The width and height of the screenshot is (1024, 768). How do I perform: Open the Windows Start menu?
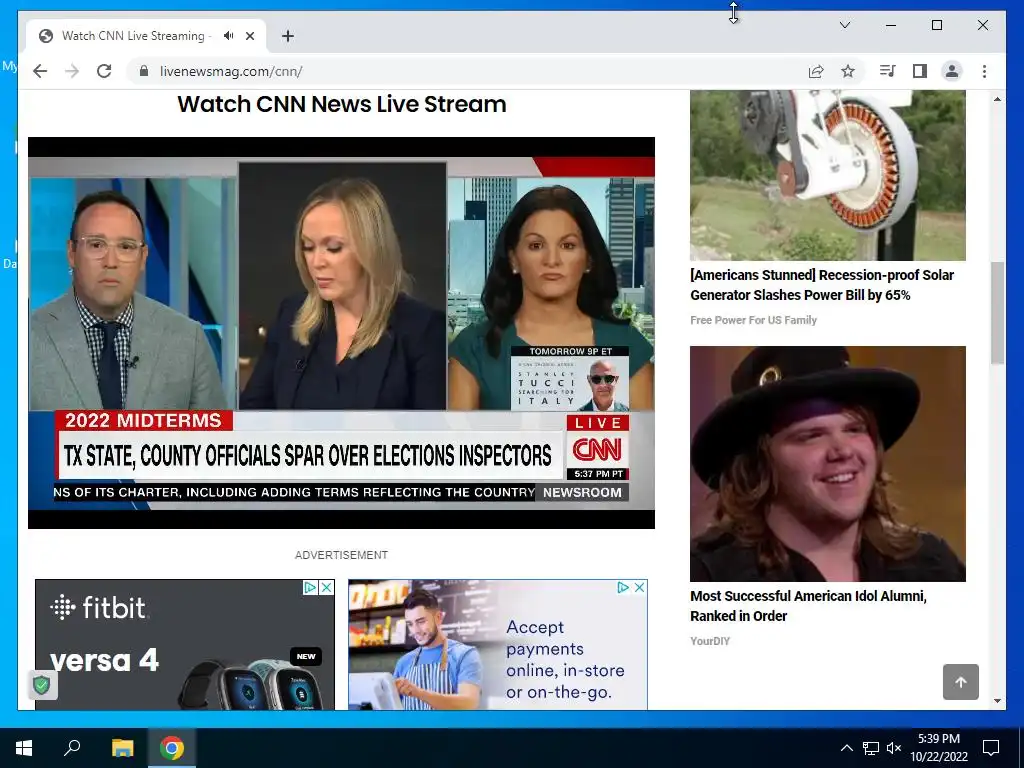[x=24, y=748]
